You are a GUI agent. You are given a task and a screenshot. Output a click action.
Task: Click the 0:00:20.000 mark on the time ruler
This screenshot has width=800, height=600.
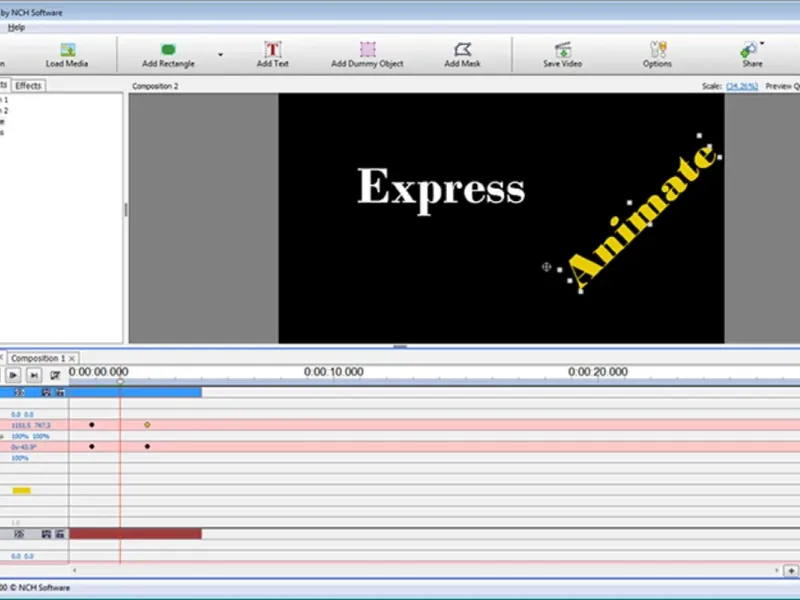(x=598, y=372)
